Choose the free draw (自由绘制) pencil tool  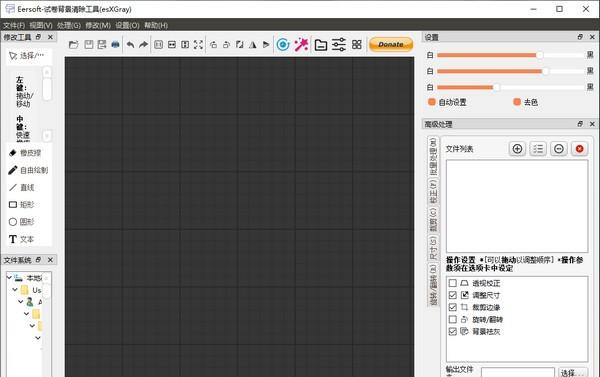[x=28, y=170]
